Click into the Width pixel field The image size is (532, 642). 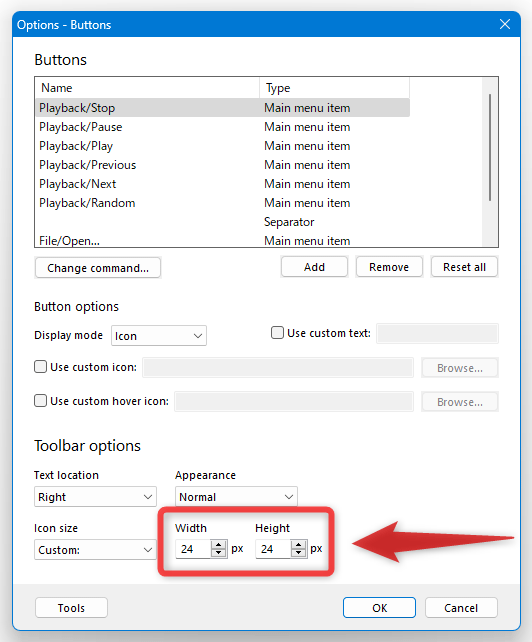[x=194, y=549]
